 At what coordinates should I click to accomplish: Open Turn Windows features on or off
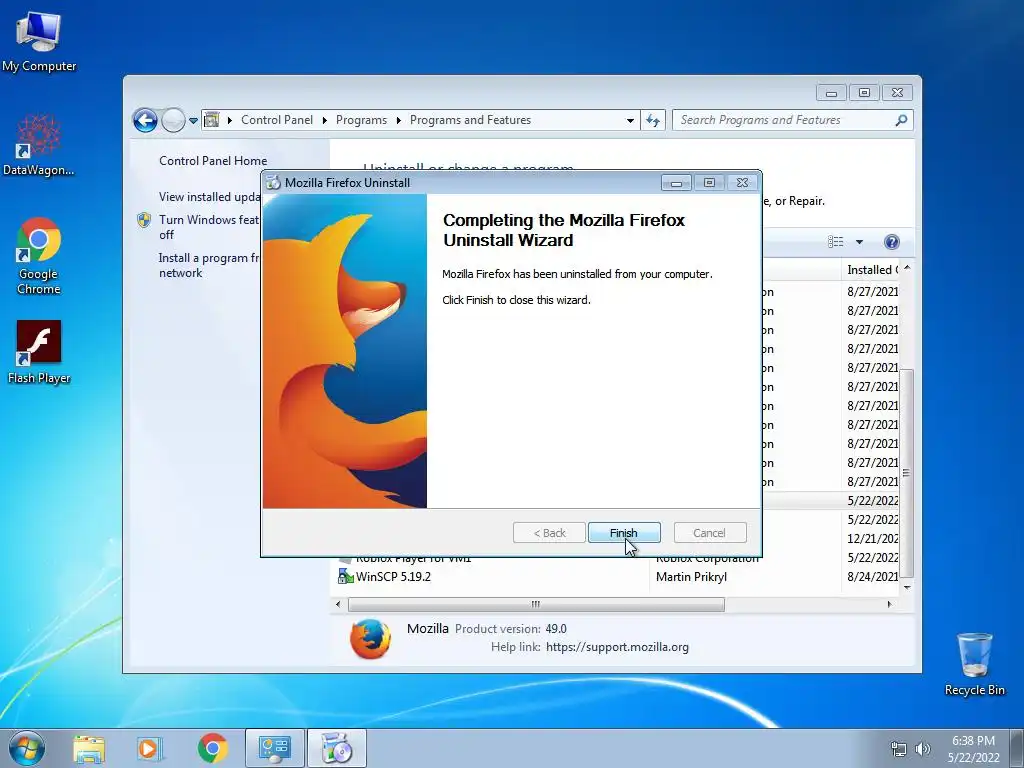pos(209,227)
